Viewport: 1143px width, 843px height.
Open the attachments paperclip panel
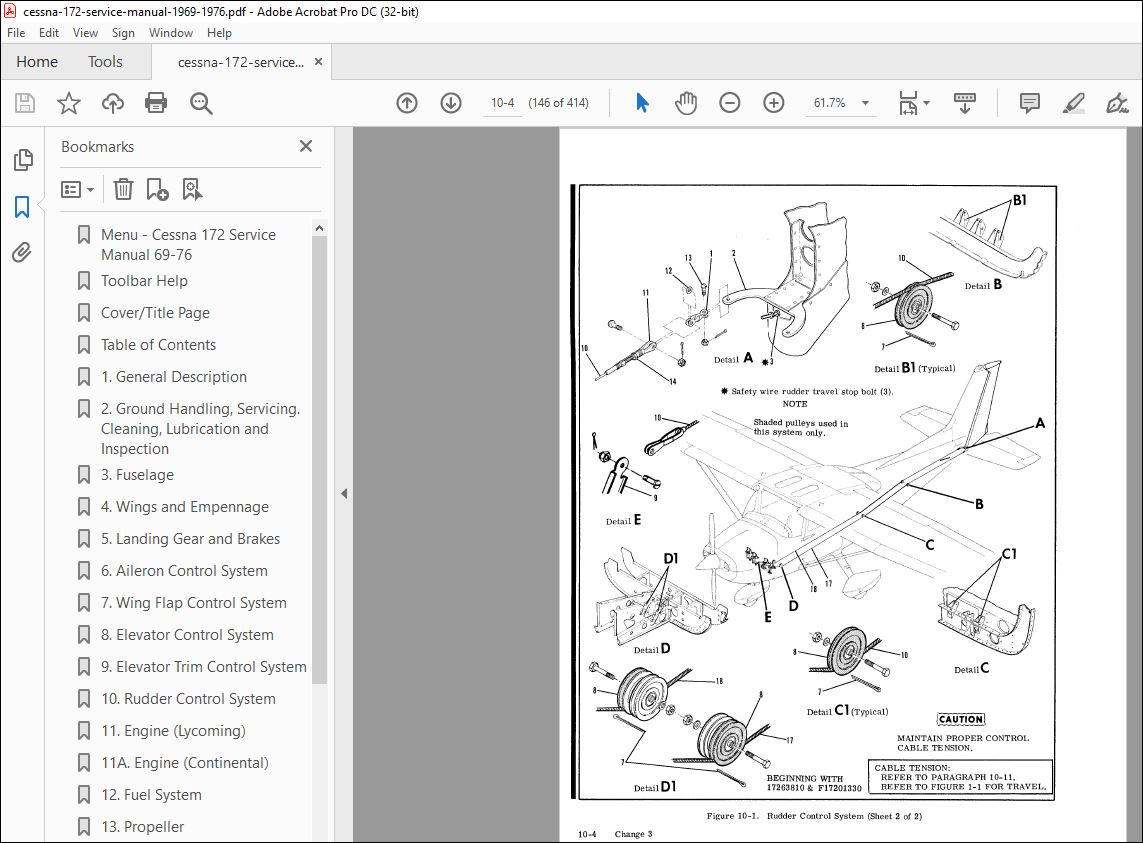22,252
